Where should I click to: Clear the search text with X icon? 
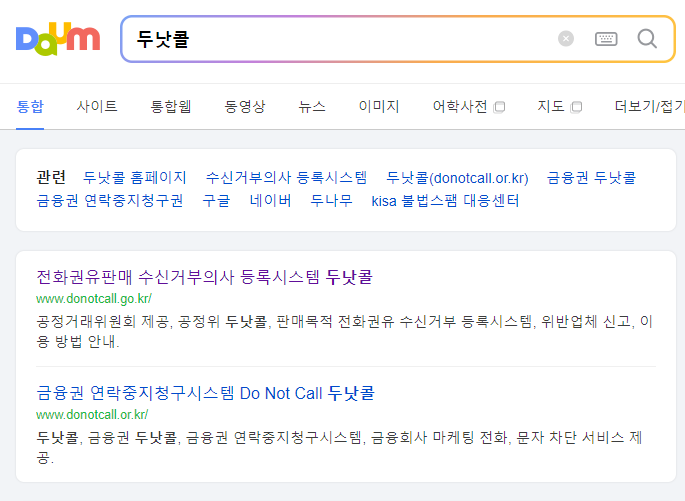[x=566, y=38]
